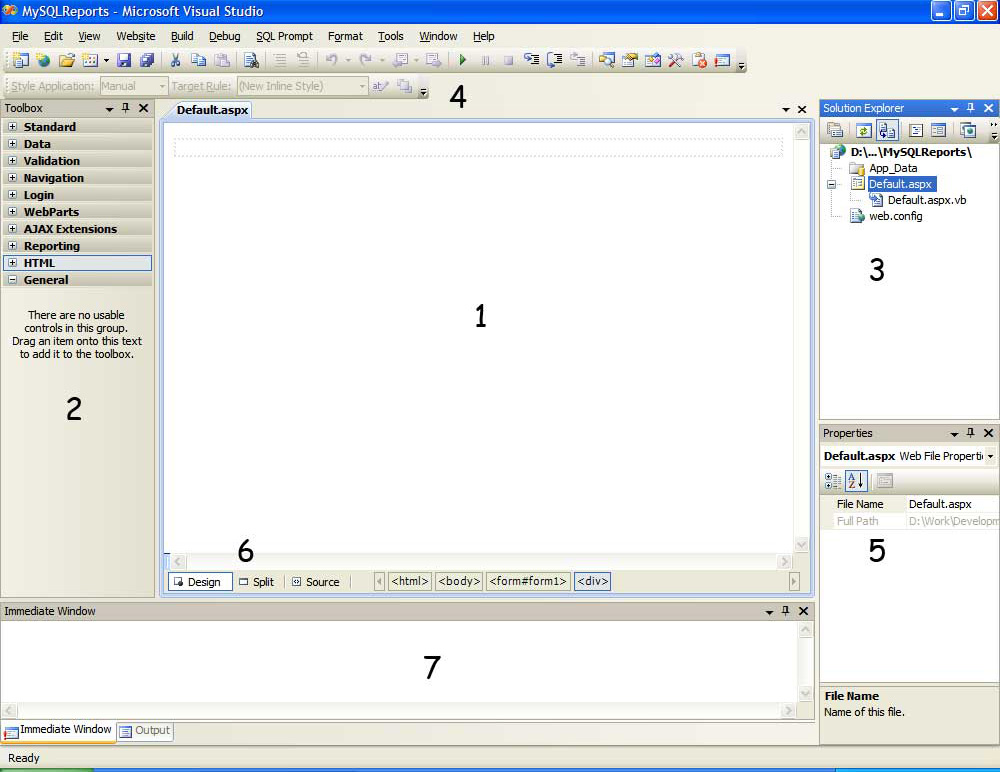
Task: Switch to the Output tab
Action: pyautogui.click(x=145, y=731)
